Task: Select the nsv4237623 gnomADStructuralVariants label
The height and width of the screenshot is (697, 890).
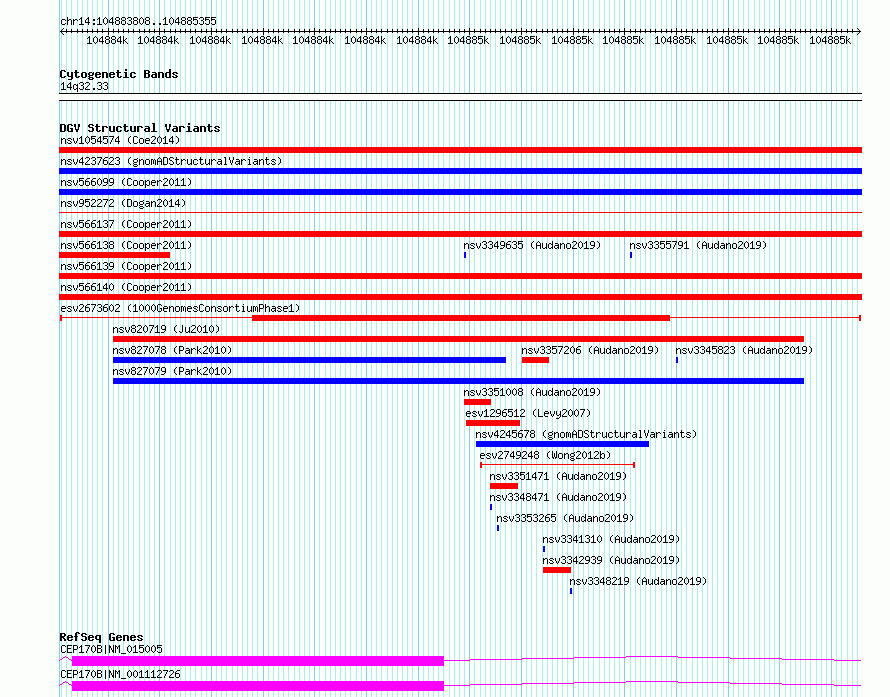Action: click(x=171, y=161)
